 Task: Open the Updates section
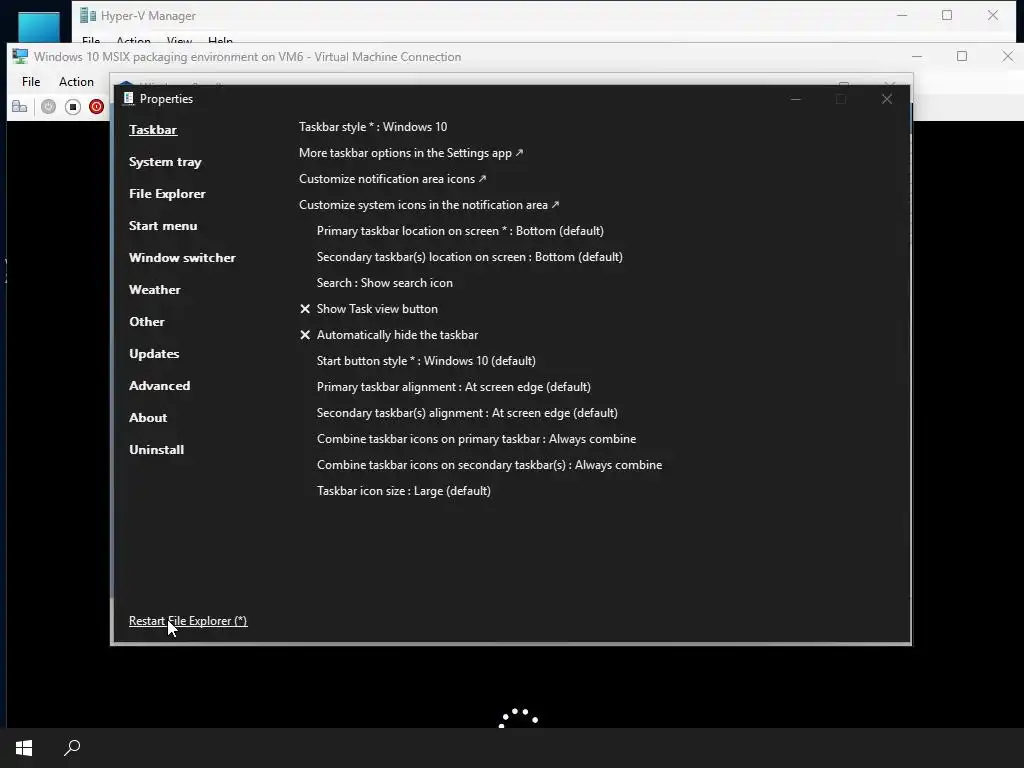pyautogui.click(x=154, y=353)
